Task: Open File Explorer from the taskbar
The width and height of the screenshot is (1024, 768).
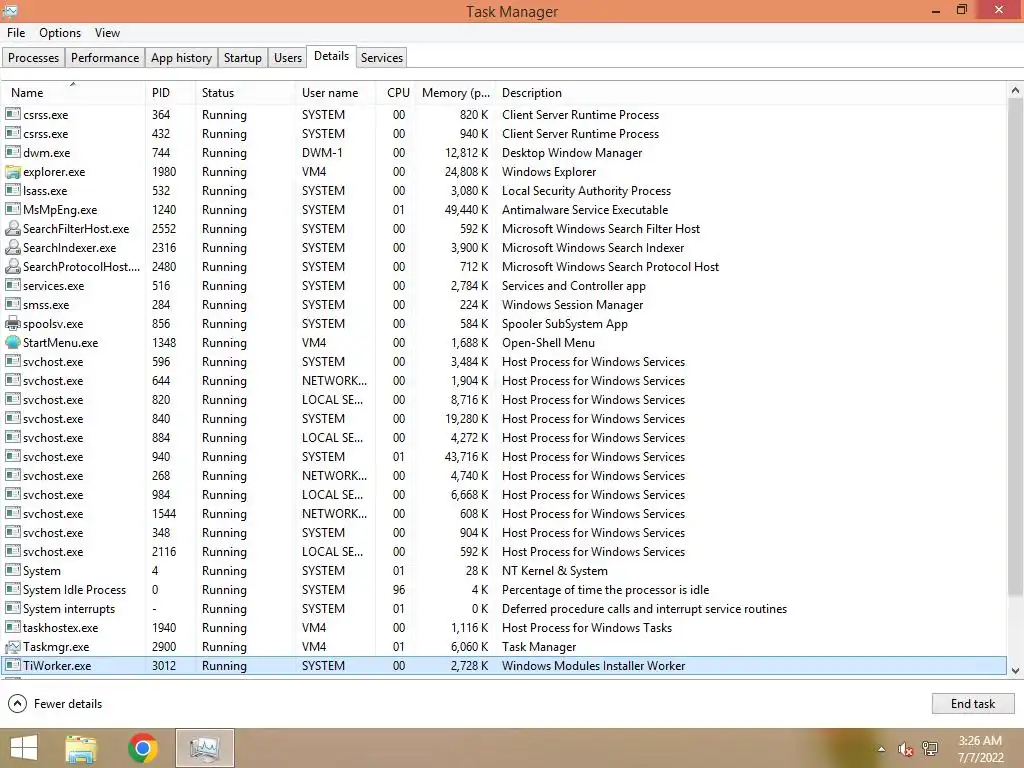Action: tap(81, 748)
